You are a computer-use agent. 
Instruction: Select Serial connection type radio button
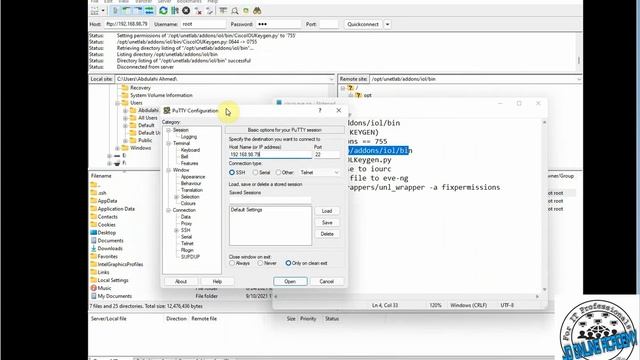point(255,173)
